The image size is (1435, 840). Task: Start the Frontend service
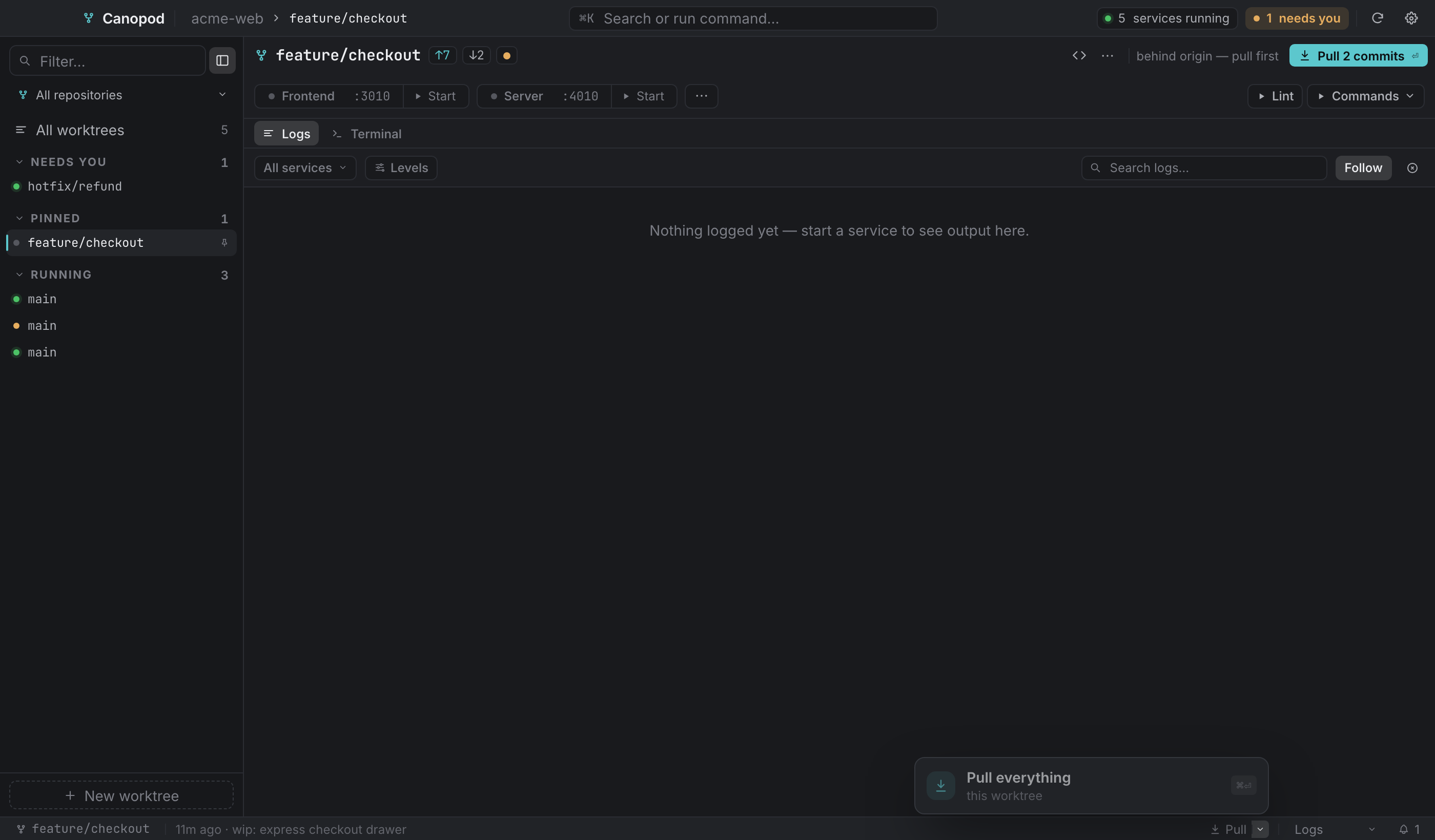tap(436, 96)
